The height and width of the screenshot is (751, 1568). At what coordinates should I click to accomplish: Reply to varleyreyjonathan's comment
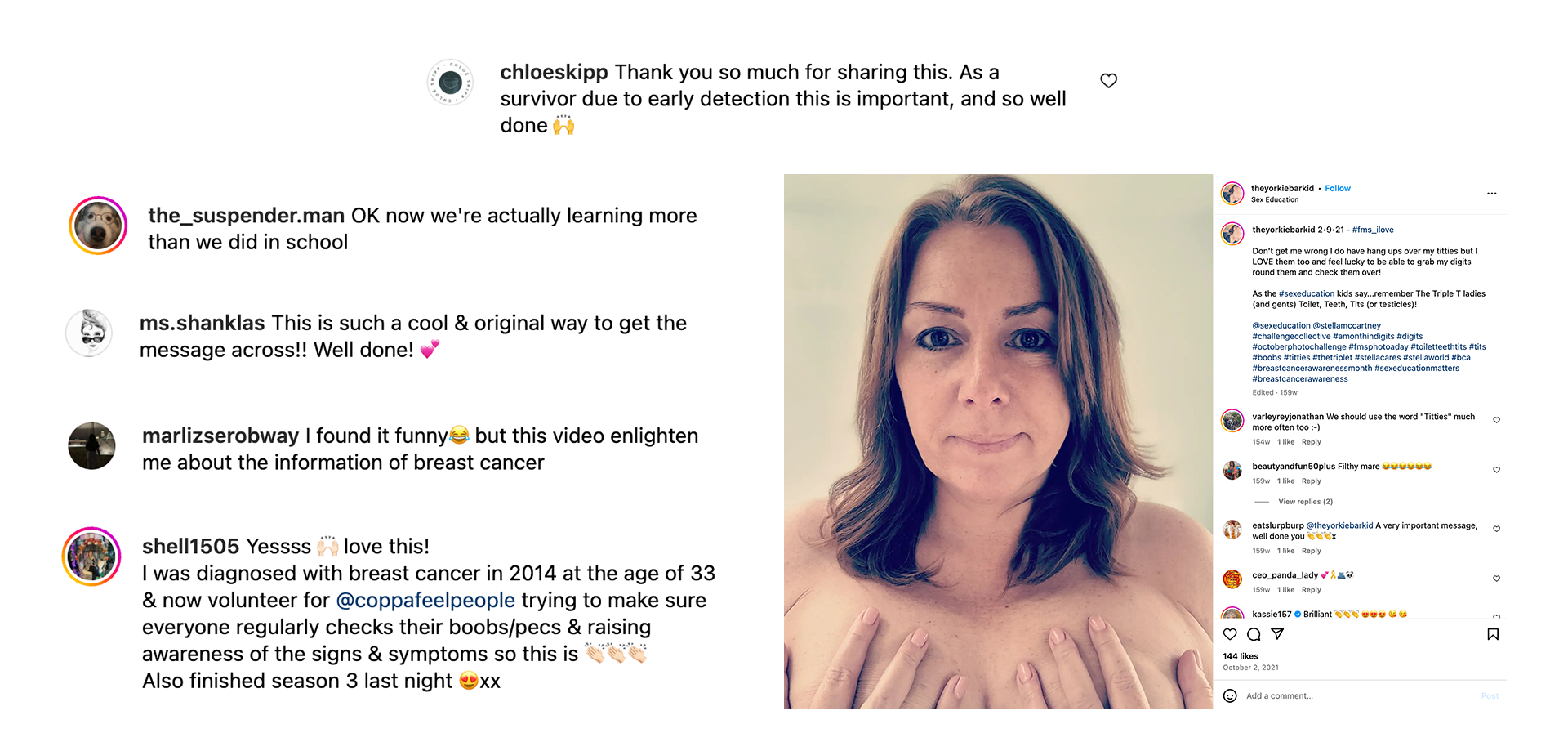pyautogui.click(x=1311, y=442)
